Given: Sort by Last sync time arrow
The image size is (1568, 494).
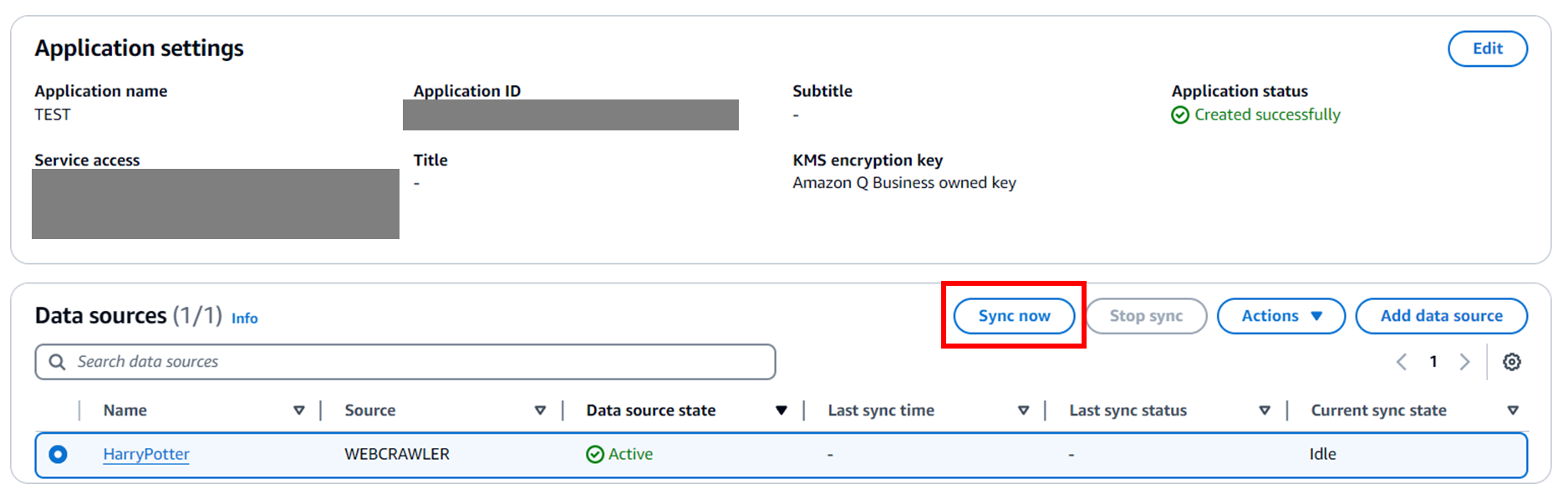Looking at the screenshot, I should 1023,410.
